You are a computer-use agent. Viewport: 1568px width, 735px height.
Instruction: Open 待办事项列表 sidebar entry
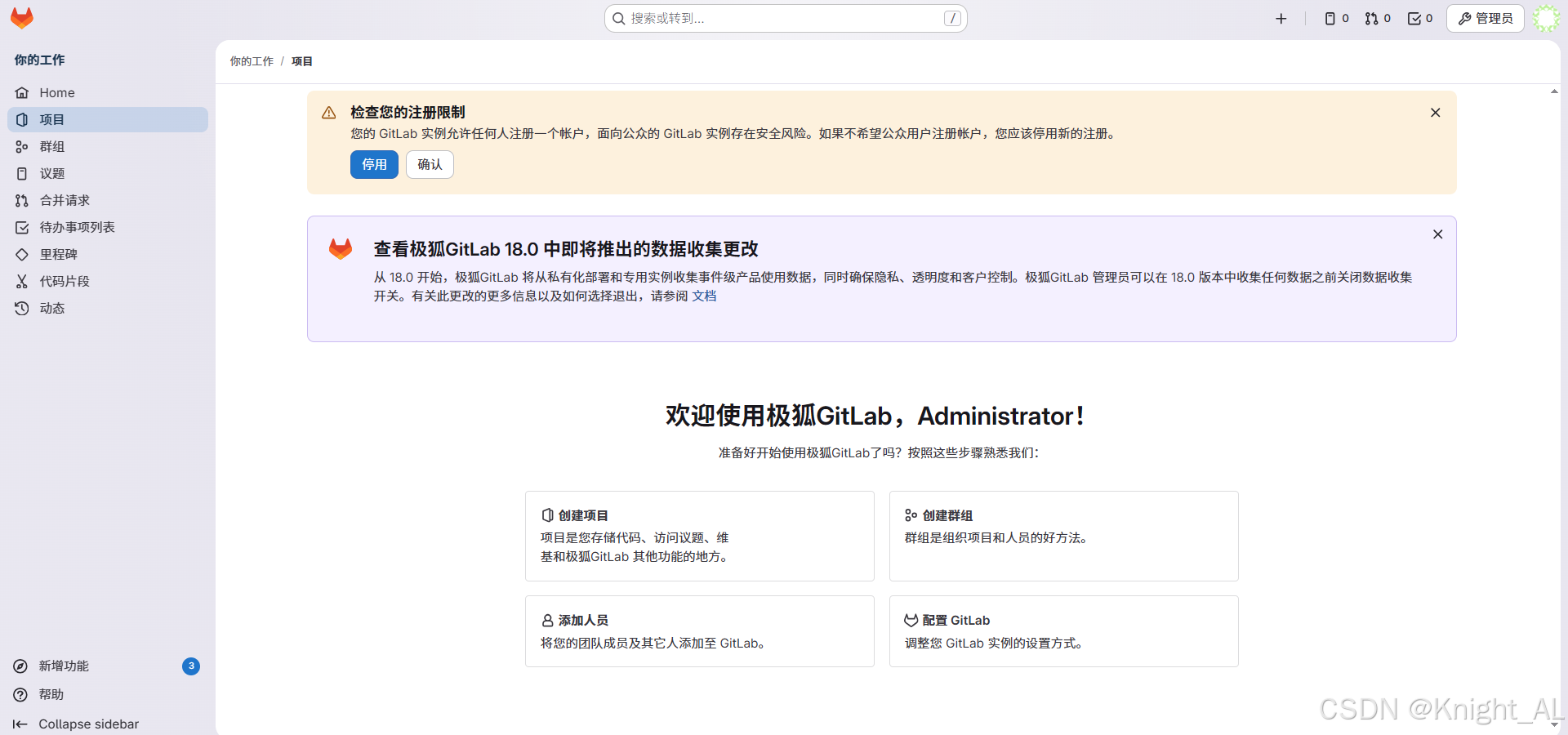108,227
